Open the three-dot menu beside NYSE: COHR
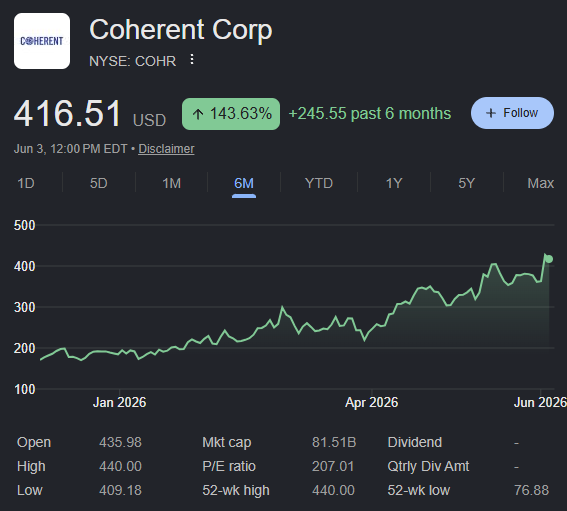 point(192,60)
